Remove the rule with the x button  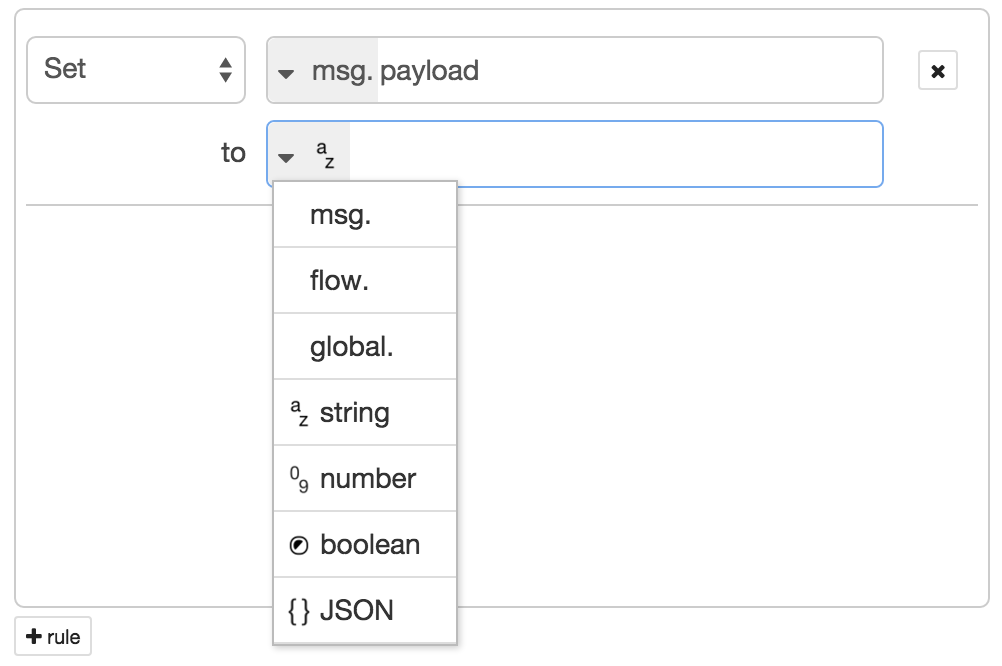[937, 70]
